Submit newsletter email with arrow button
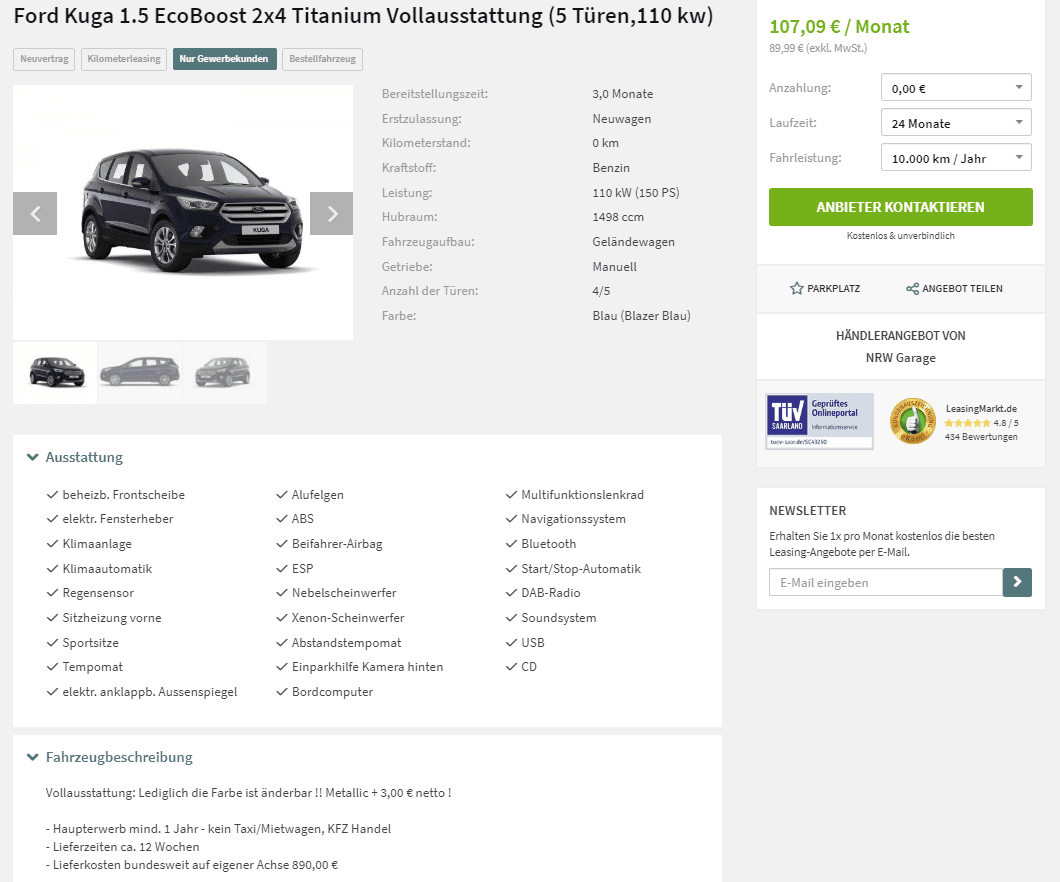Screen dimensions: 1060x882 [1017, 583]
